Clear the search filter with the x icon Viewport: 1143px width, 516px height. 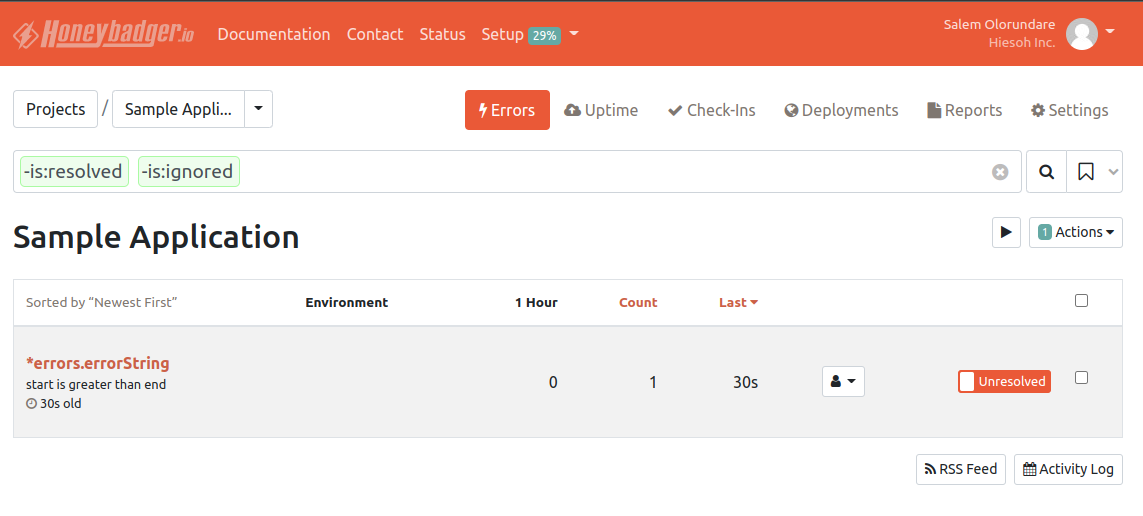(1000, 172)
